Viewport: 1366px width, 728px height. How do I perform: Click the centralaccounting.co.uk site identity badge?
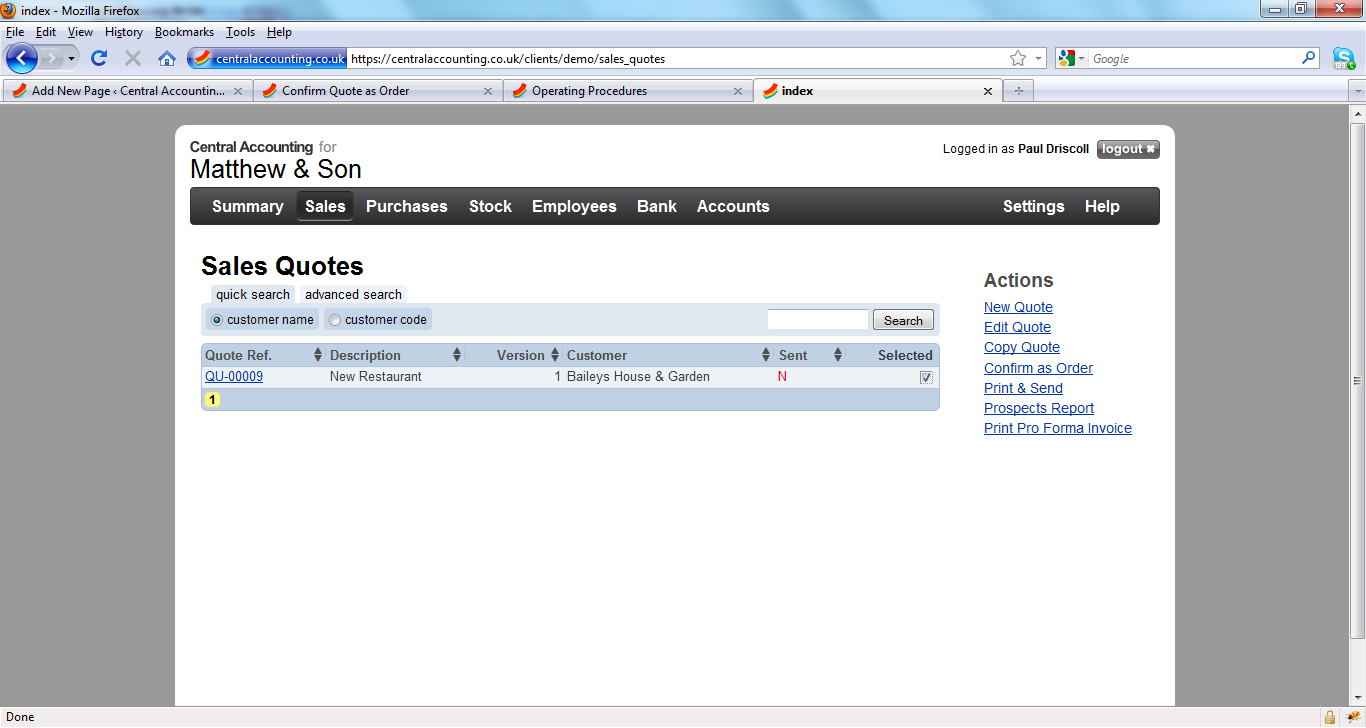point(268,59)
